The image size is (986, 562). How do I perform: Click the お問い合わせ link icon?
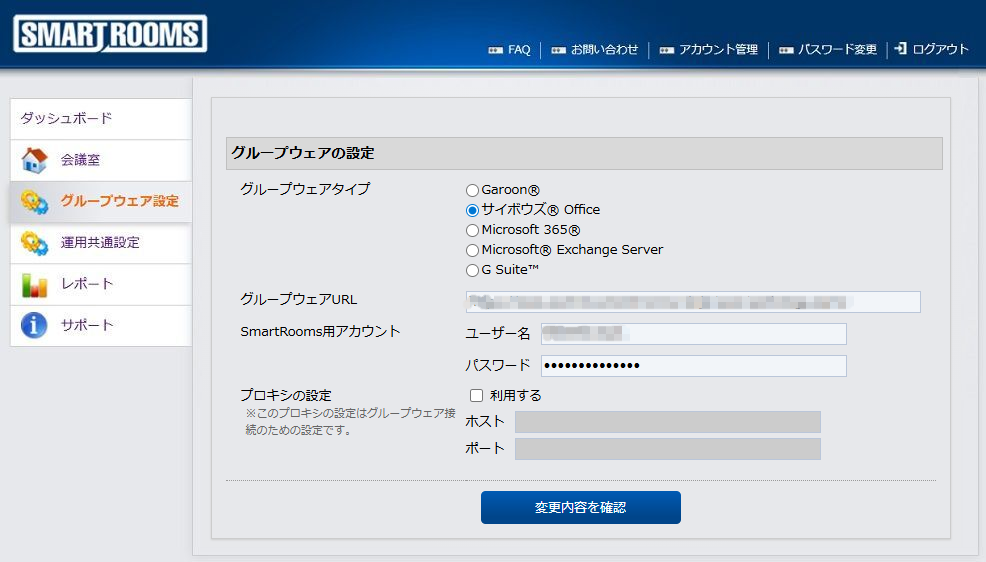[558, 50]
